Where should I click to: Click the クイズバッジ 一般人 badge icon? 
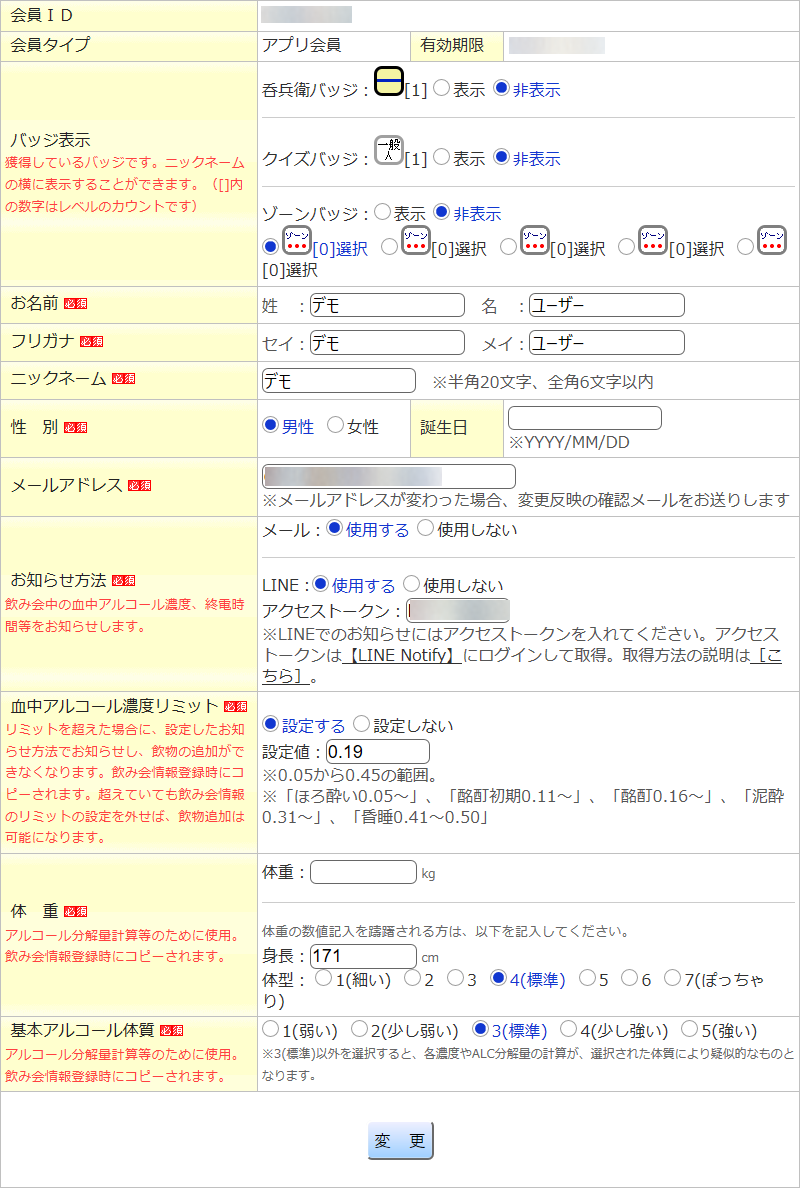point(388,150)
